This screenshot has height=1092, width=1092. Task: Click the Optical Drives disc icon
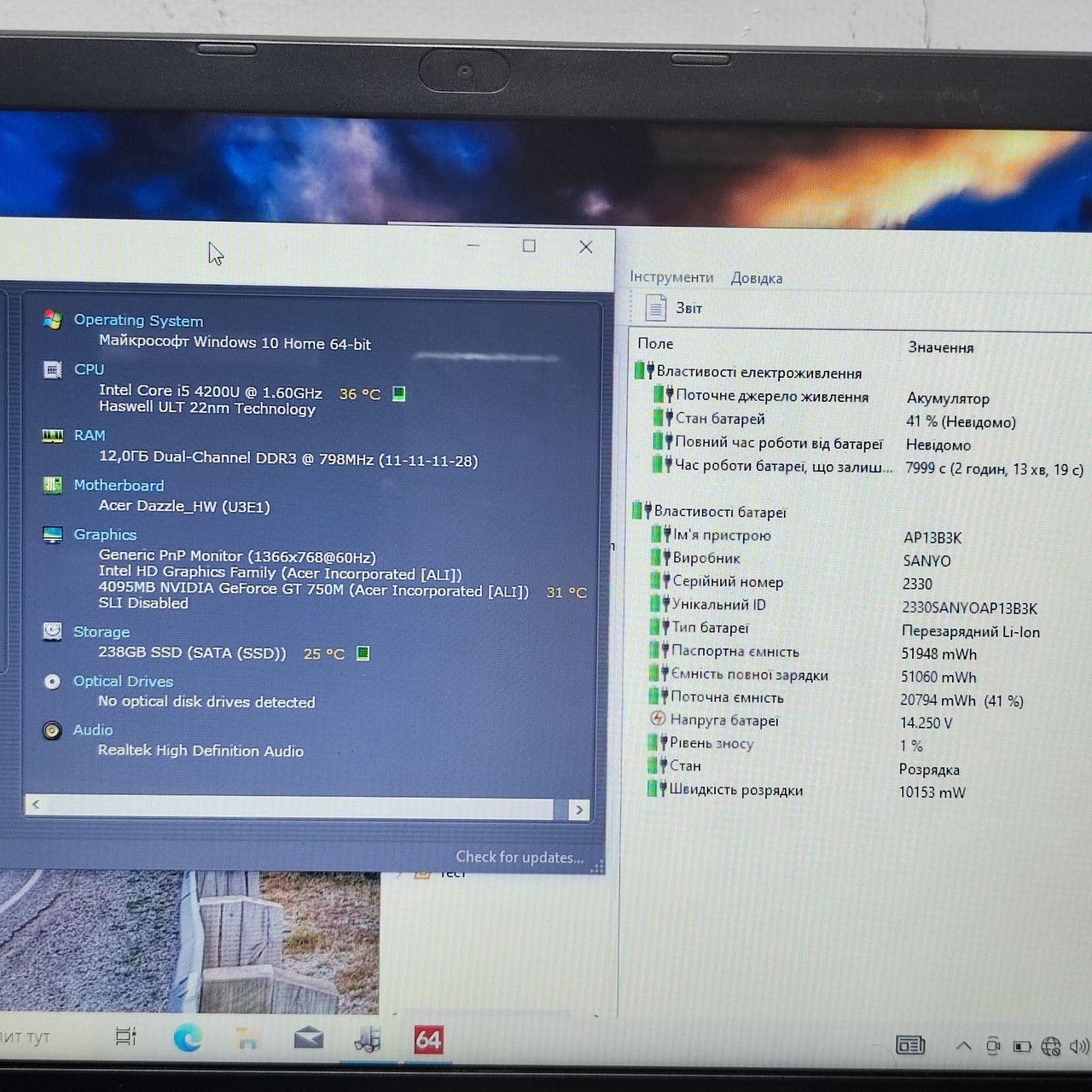pyautogui.click(x=52, y=681)
